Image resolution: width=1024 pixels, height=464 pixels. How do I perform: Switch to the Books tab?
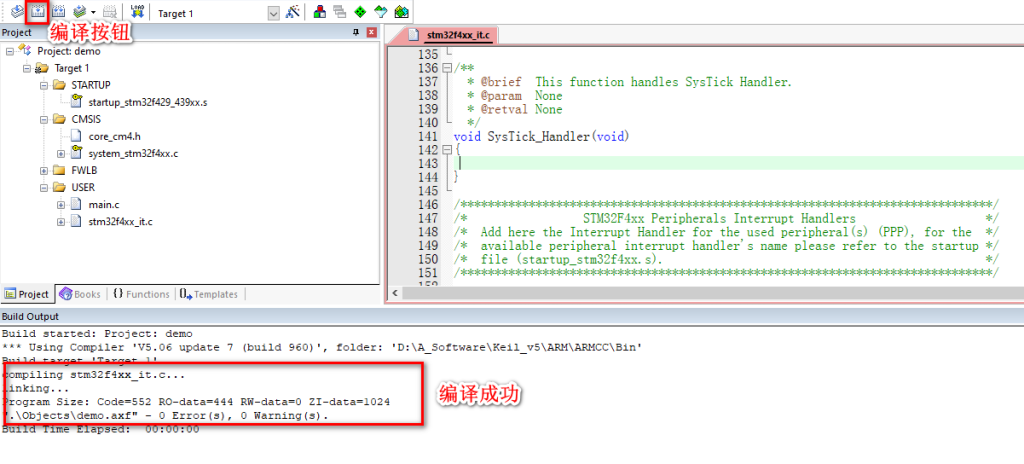80,294
